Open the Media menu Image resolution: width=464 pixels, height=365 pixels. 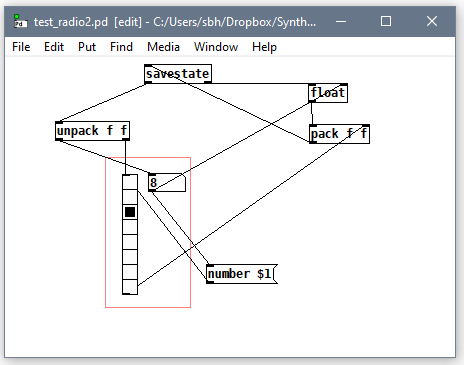click(163, 47)
